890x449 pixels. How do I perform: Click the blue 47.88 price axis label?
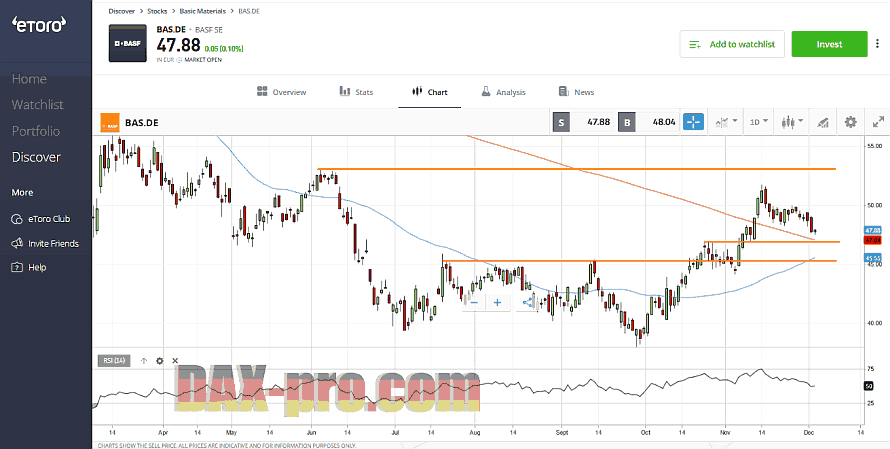click(x=872, y=230)
